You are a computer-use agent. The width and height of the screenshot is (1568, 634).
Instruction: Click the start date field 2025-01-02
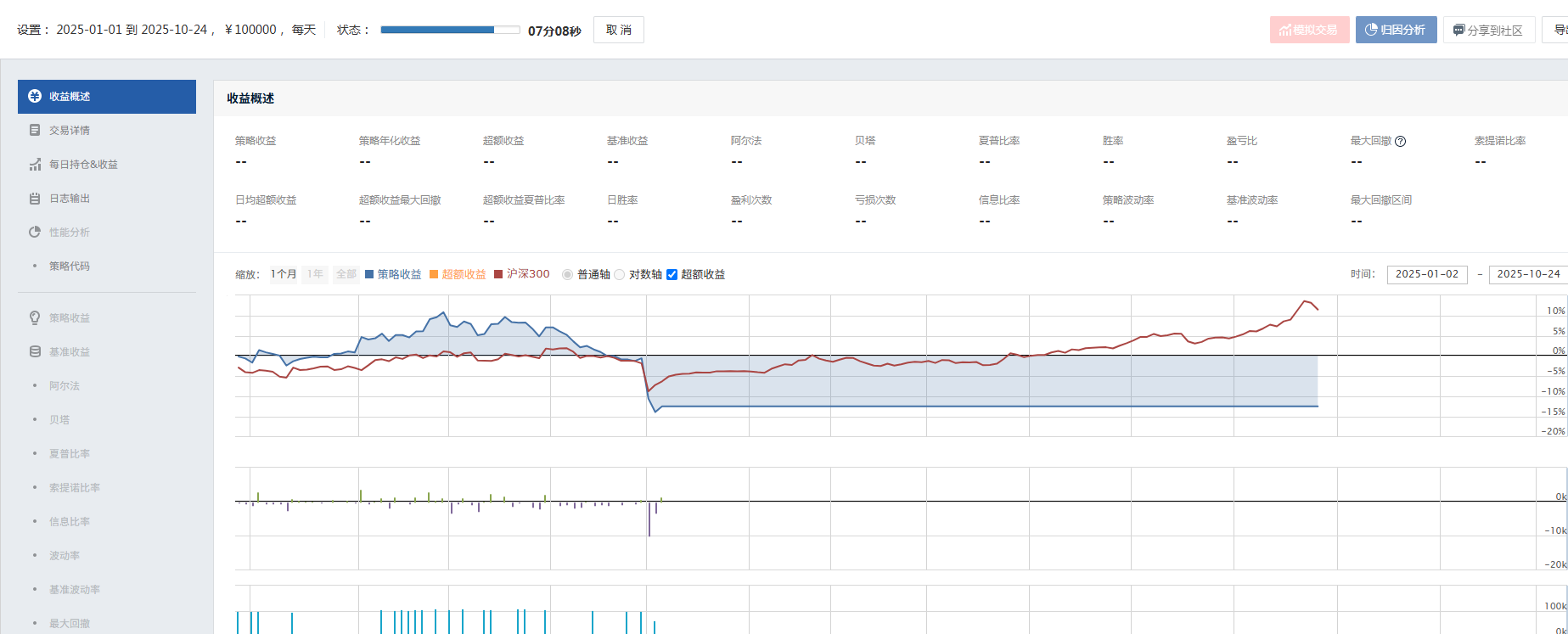pyautogui.click(x=1426, y=274)
